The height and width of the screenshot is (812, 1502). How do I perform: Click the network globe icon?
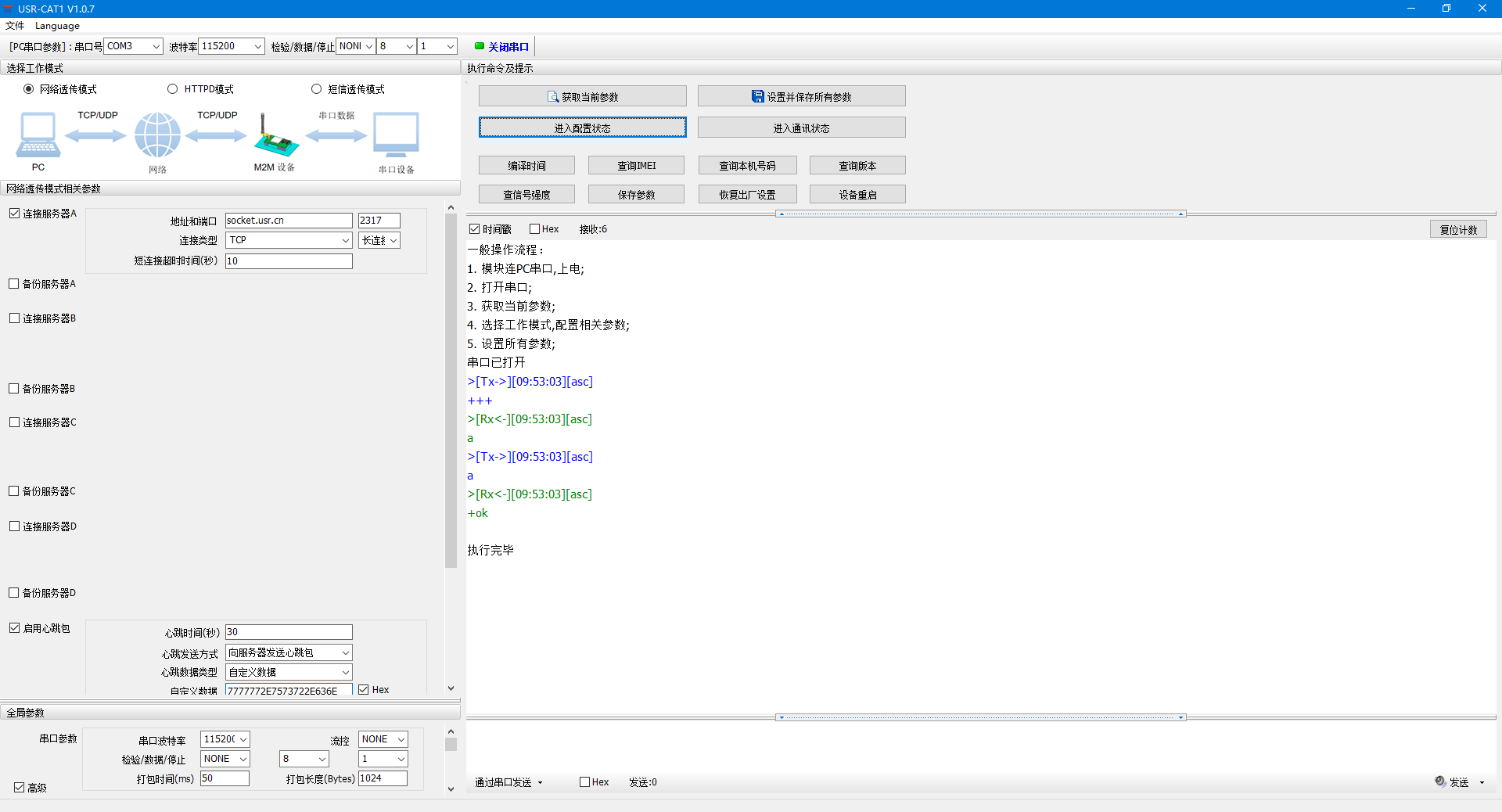[x=157, y=135]
